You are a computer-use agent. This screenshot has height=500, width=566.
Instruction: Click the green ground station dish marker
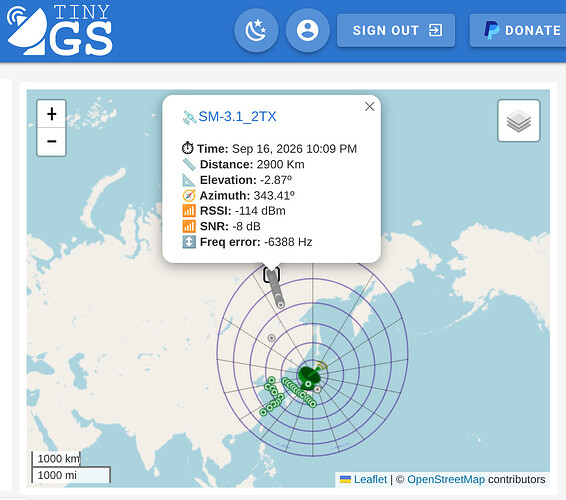point(309,377)
